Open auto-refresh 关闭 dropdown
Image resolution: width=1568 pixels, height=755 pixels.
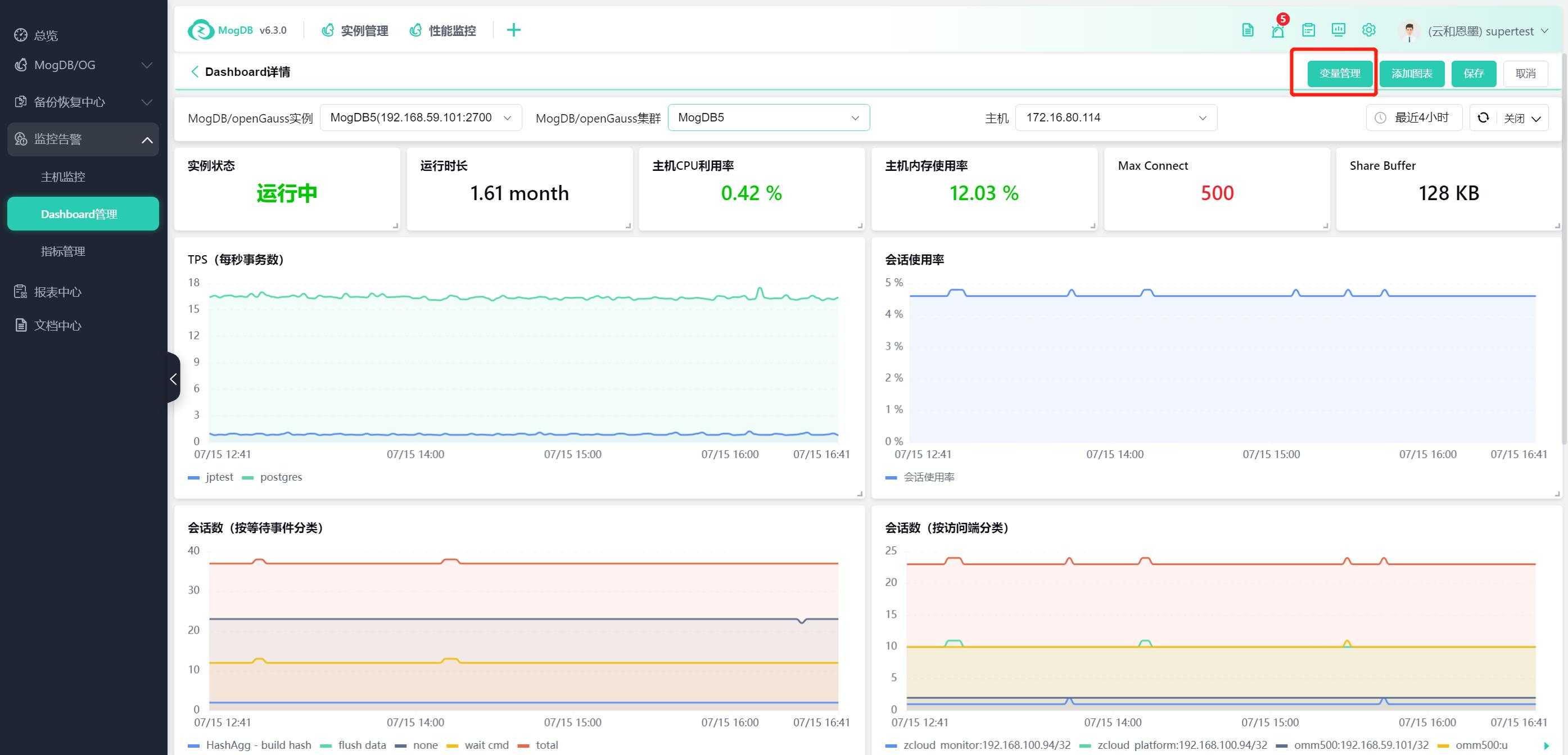pos(1522,118)
